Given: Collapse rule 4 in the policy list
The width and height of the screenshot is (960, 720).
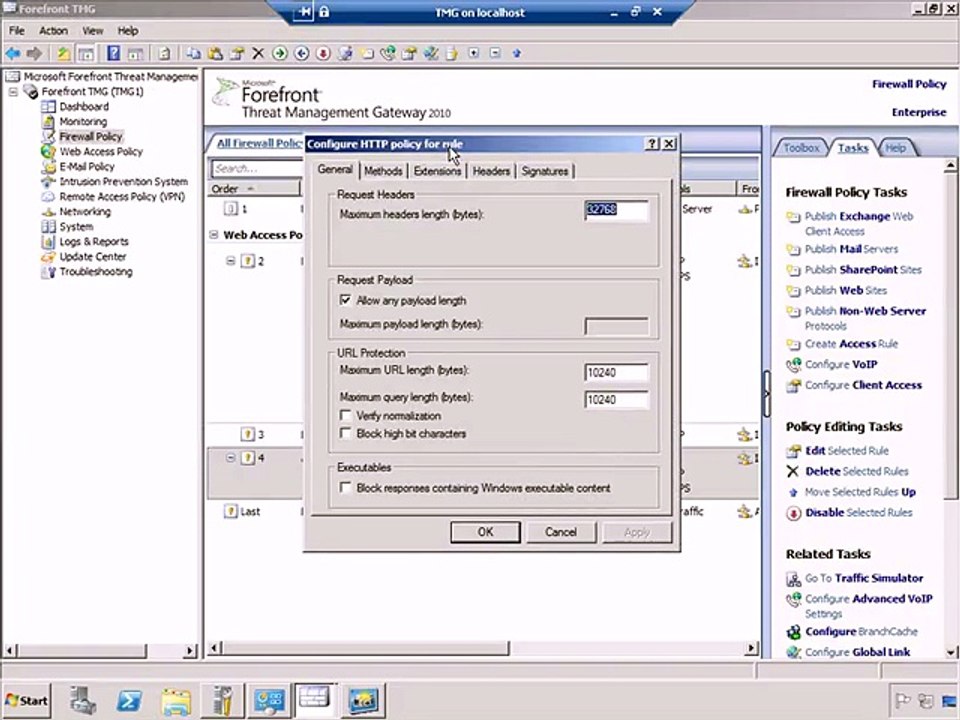Looking at the screenshot, I should tap(231, 457).
